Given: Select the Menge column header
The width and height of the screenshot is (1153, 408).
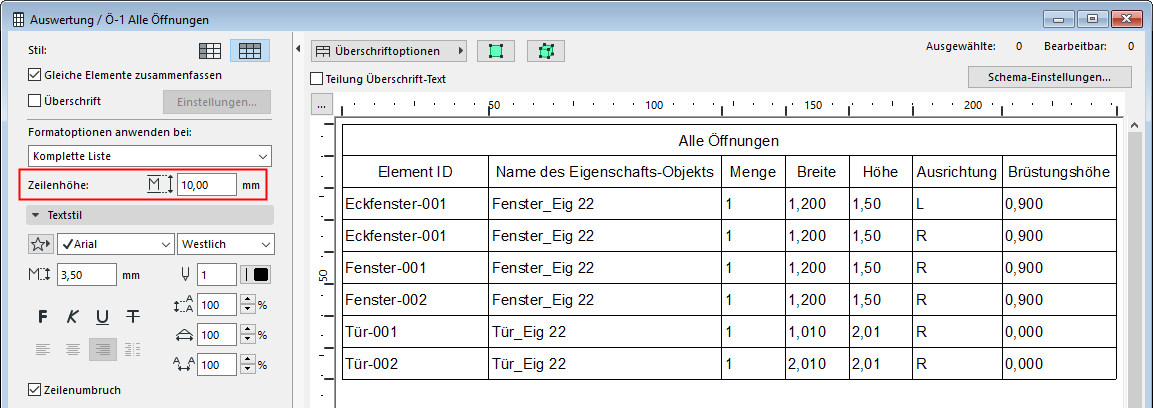Looking at the screenshot, I should point(753,172).
